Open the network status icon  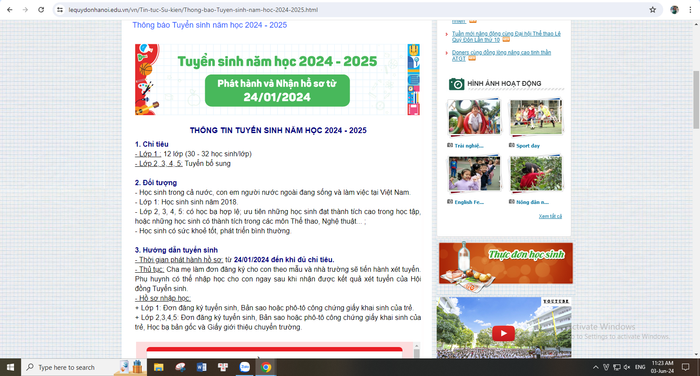click(617, 367)
